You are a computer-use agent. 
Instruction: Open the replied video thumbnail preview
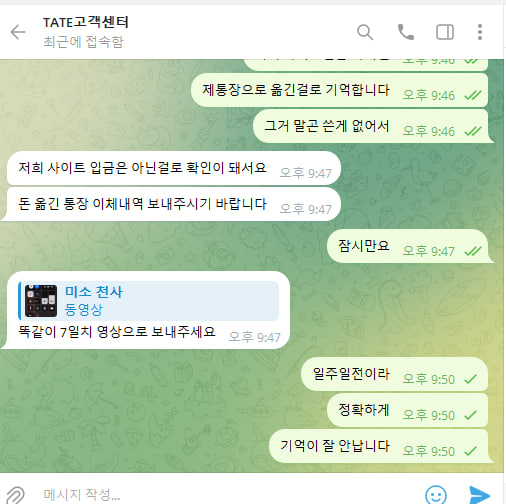tap(41, 301)
